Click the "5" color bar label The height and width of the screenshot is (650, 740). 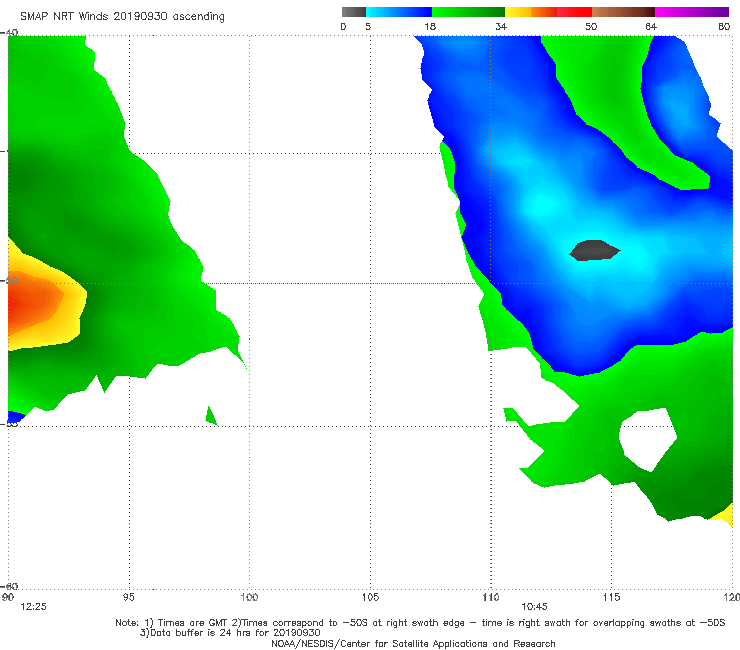[368, 26]
